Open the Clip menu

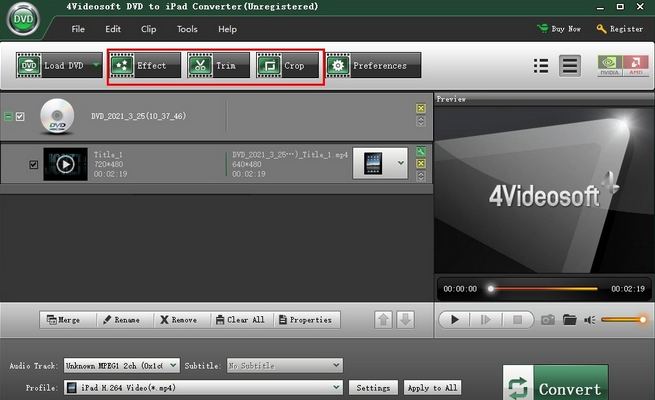148,29
